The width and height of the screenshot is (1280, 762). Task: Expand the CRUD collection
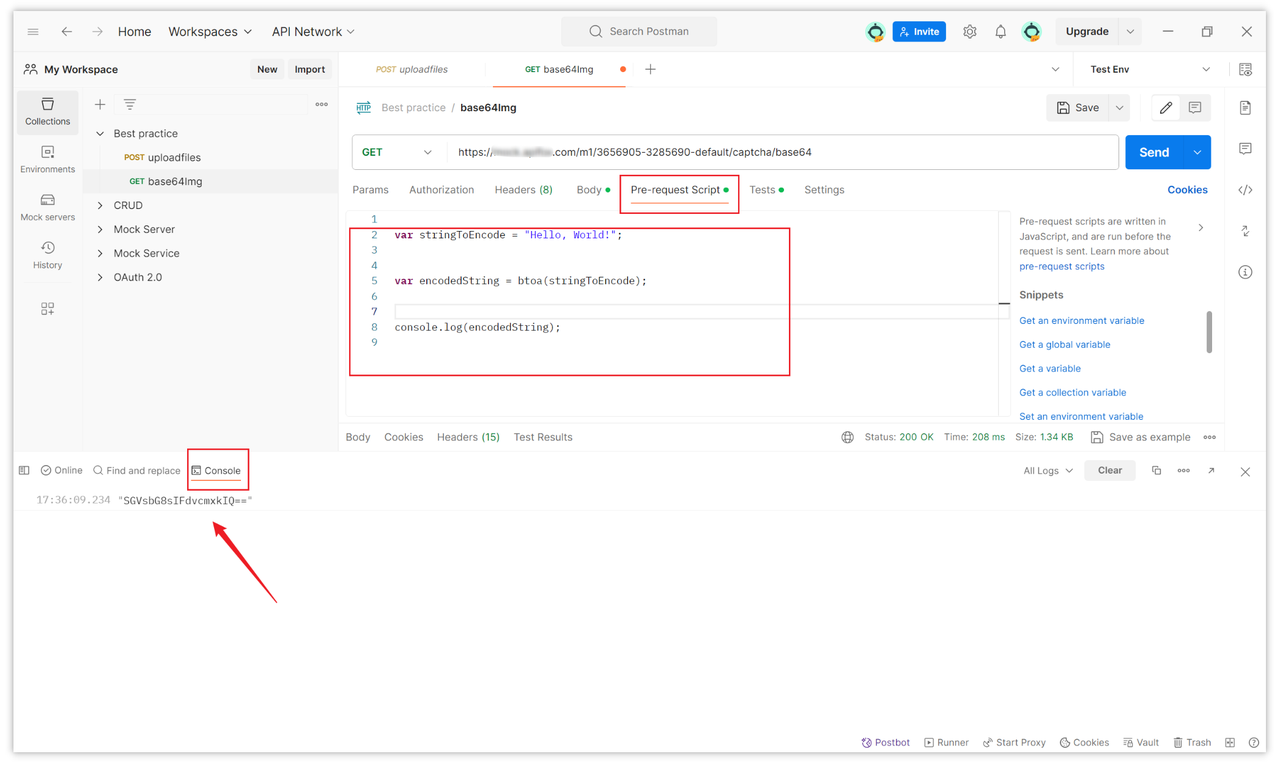pyautogui.click(x=100, y=205)
